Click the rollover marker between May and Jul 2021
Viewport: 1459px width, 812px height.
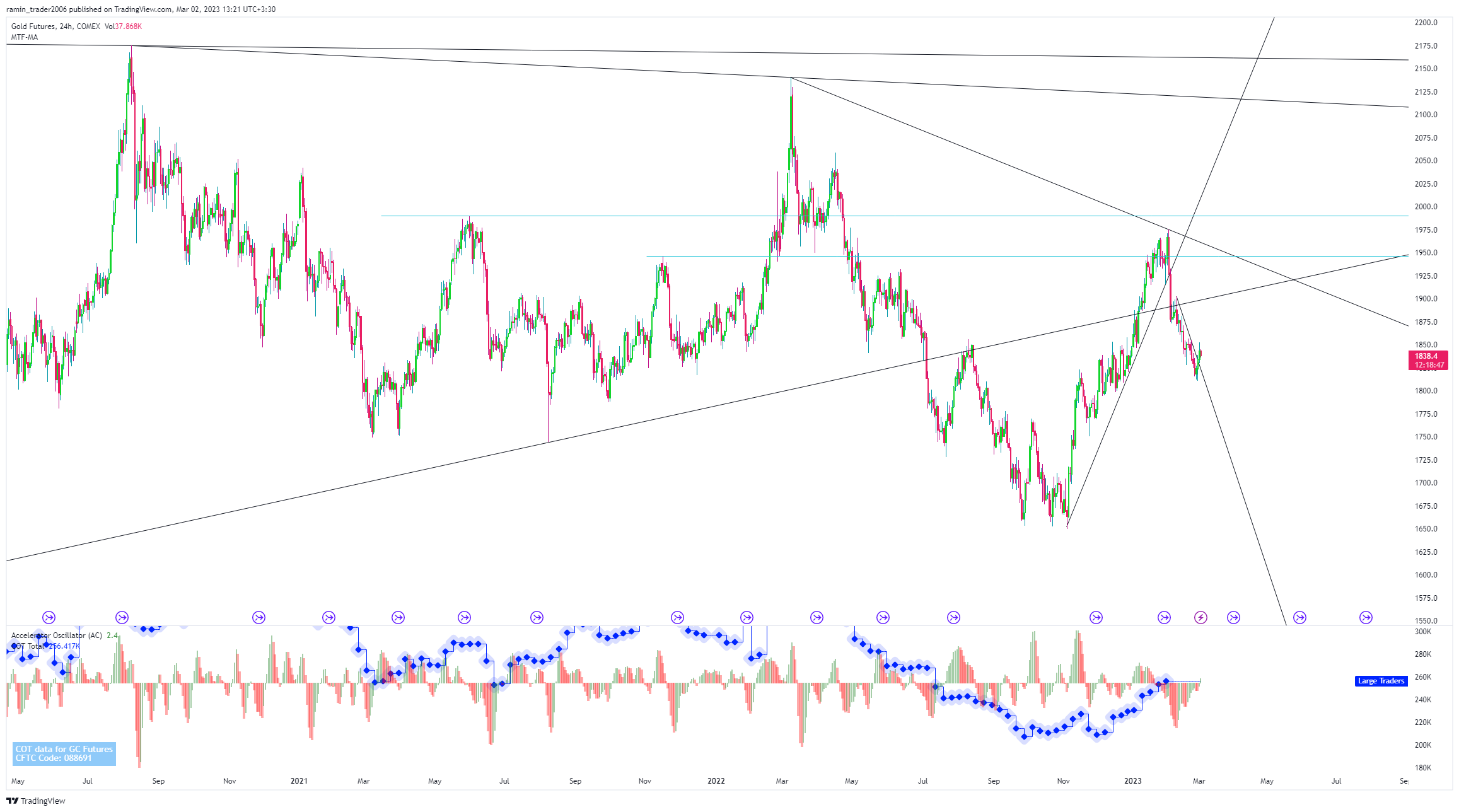tap(464, 617)
